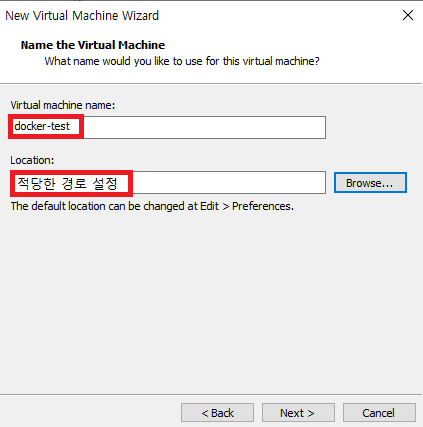Image resolution: width=423 pixels, height=427 pixels.
Task: Go to the next wizard step
Action: point(298,413)
